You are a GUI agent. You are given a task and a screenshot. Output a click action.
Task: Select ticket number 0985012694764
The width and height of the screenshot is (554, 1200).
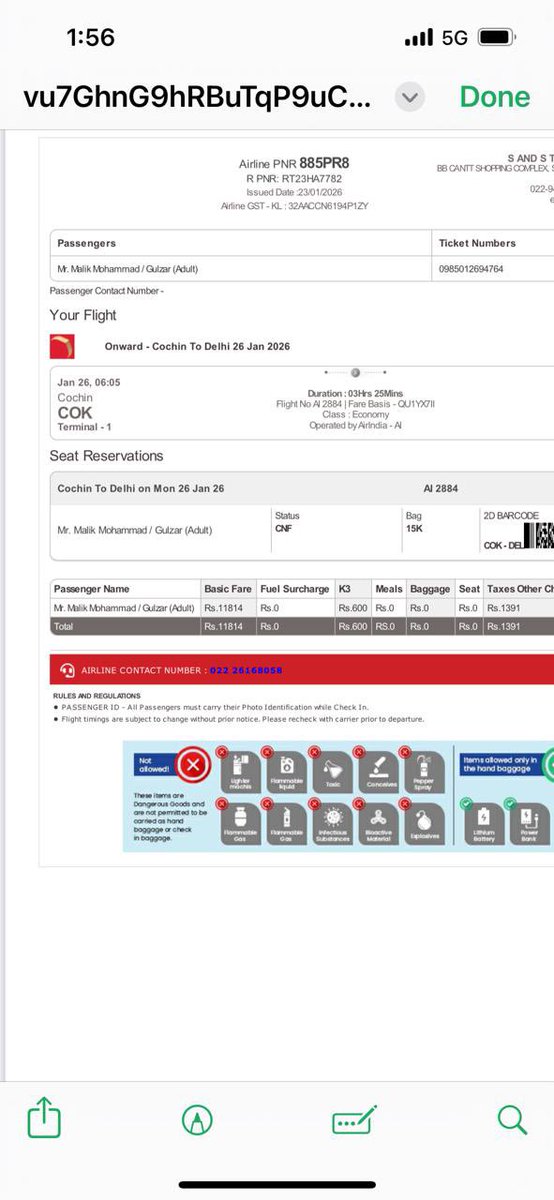(x=471, y=269)
